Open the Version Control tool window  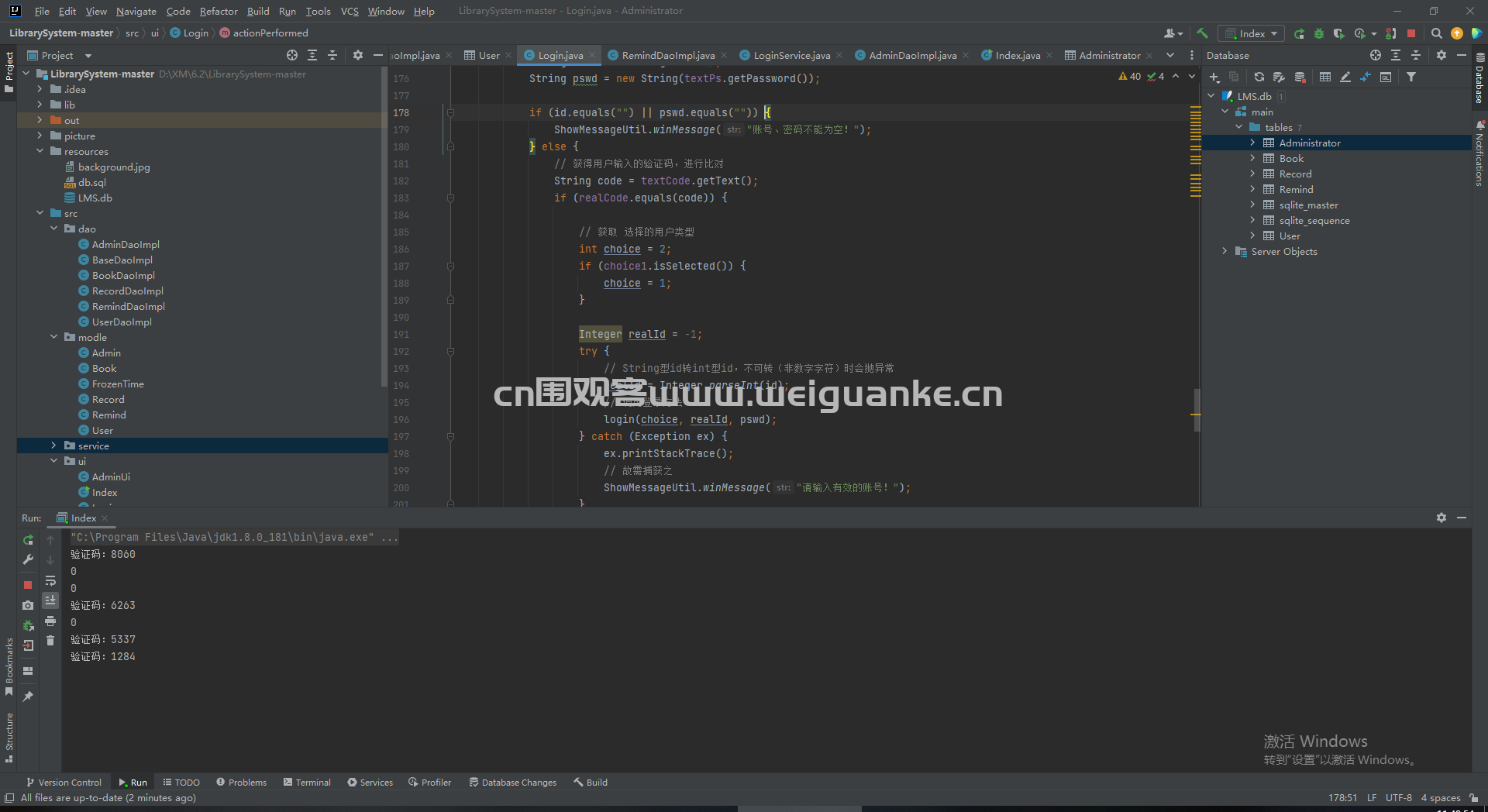point(64,782)
